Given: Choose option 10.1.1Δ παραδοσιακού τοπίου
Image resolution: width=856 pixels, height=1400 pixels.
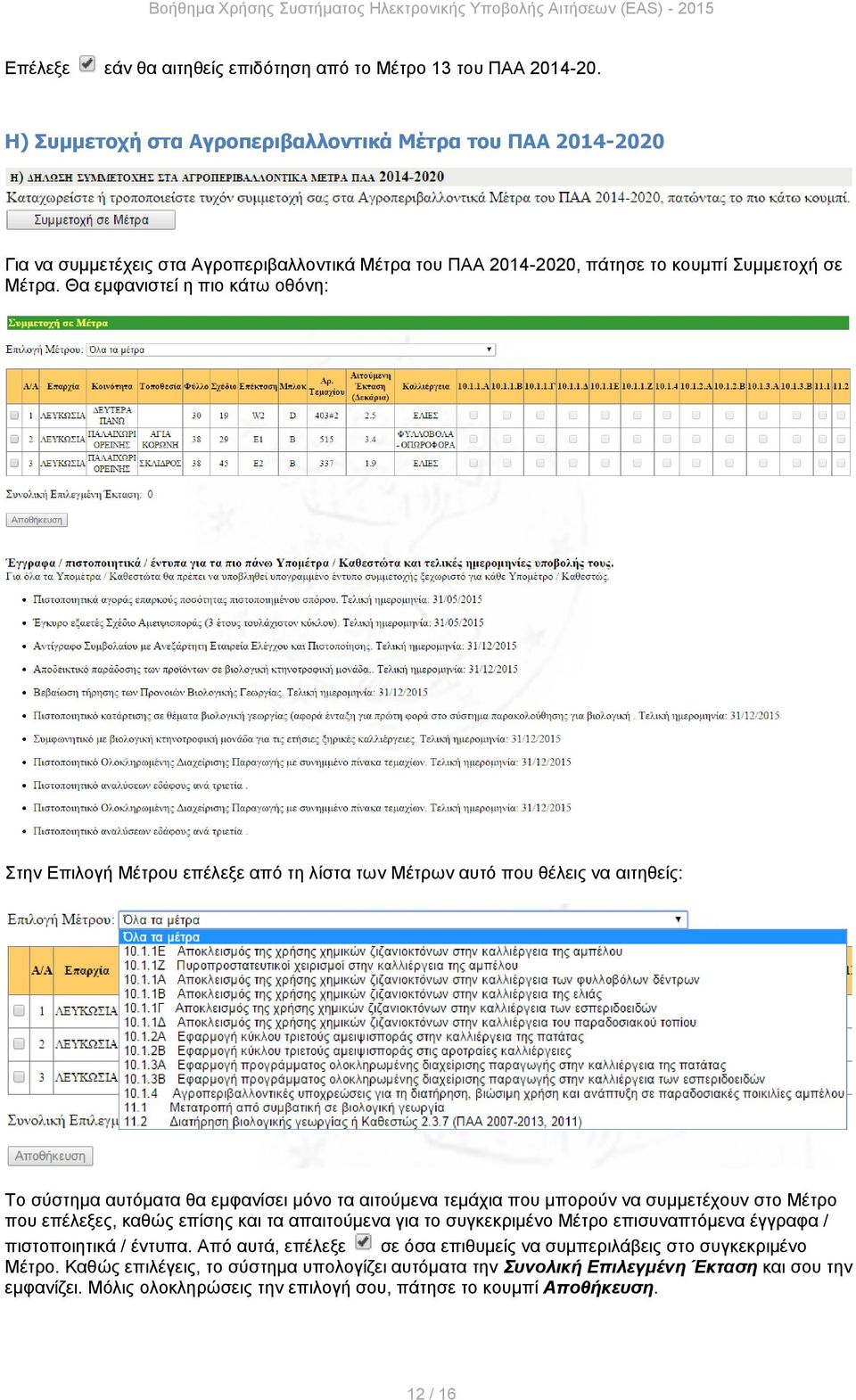Looking at the screenshot, I should pyautogui.click(x=482, y=1023).
